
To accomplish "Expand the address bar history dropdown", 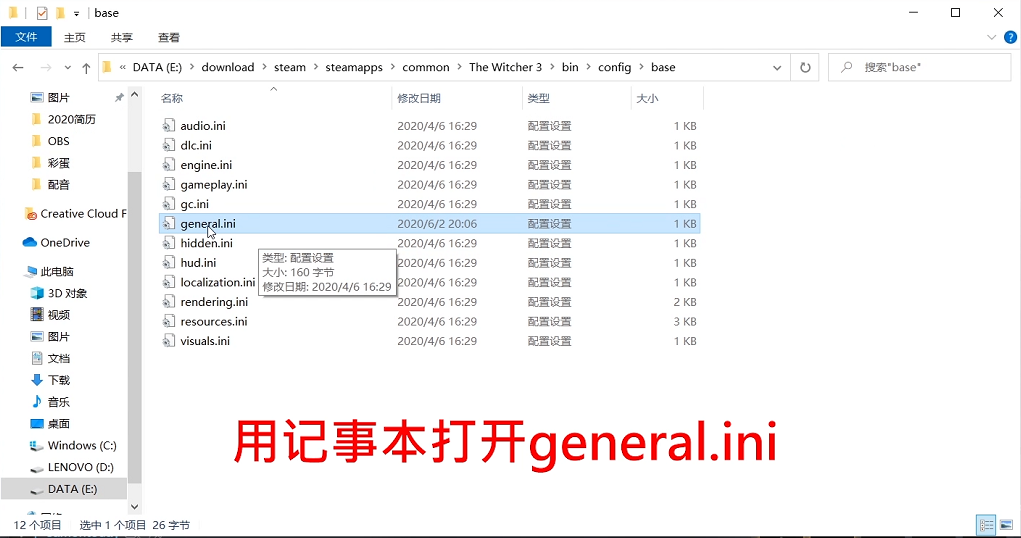I will [x=777, y=68].
